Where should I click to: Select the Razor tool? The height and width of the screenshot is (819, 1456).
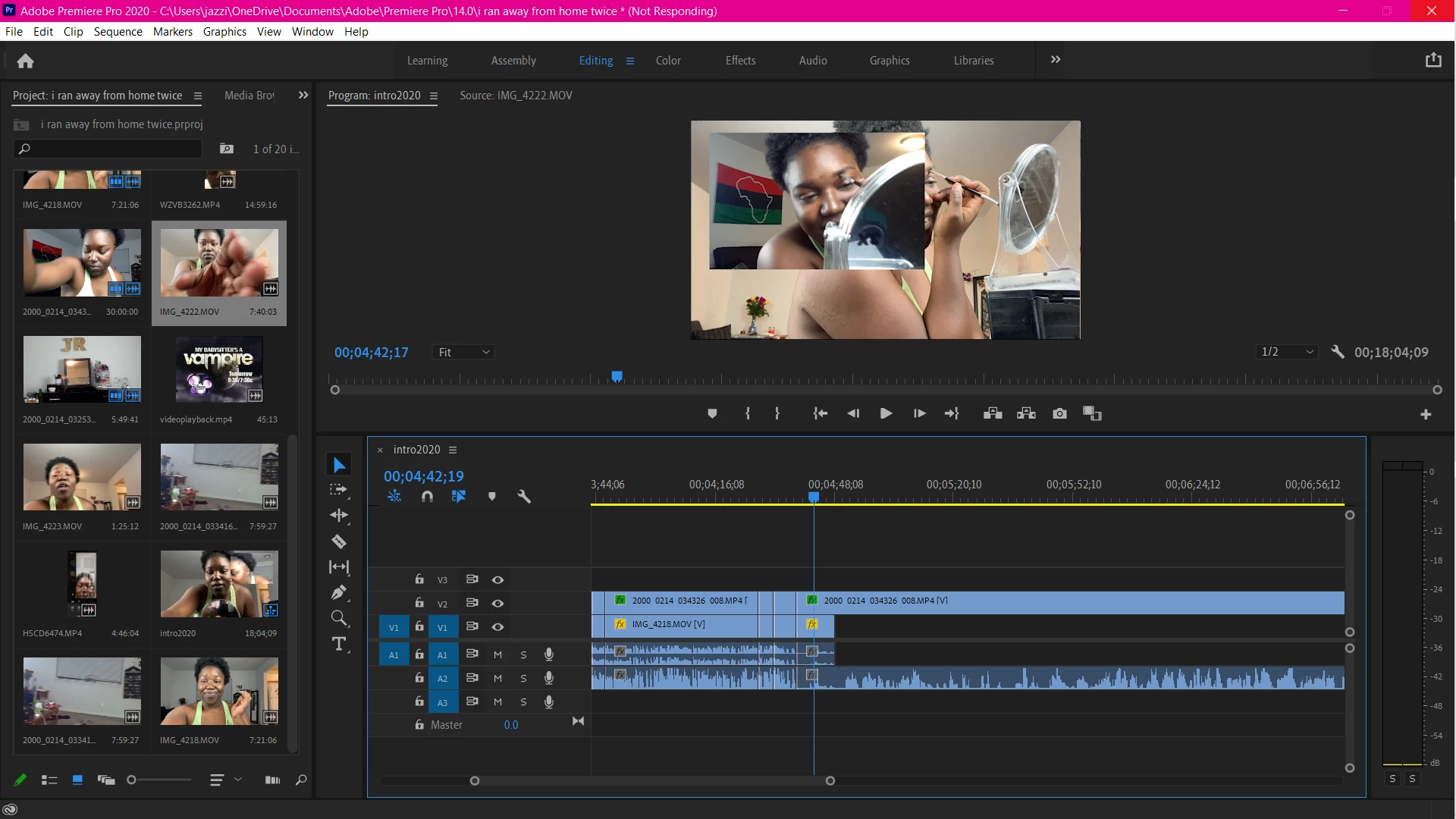click(x=339, y=541)
